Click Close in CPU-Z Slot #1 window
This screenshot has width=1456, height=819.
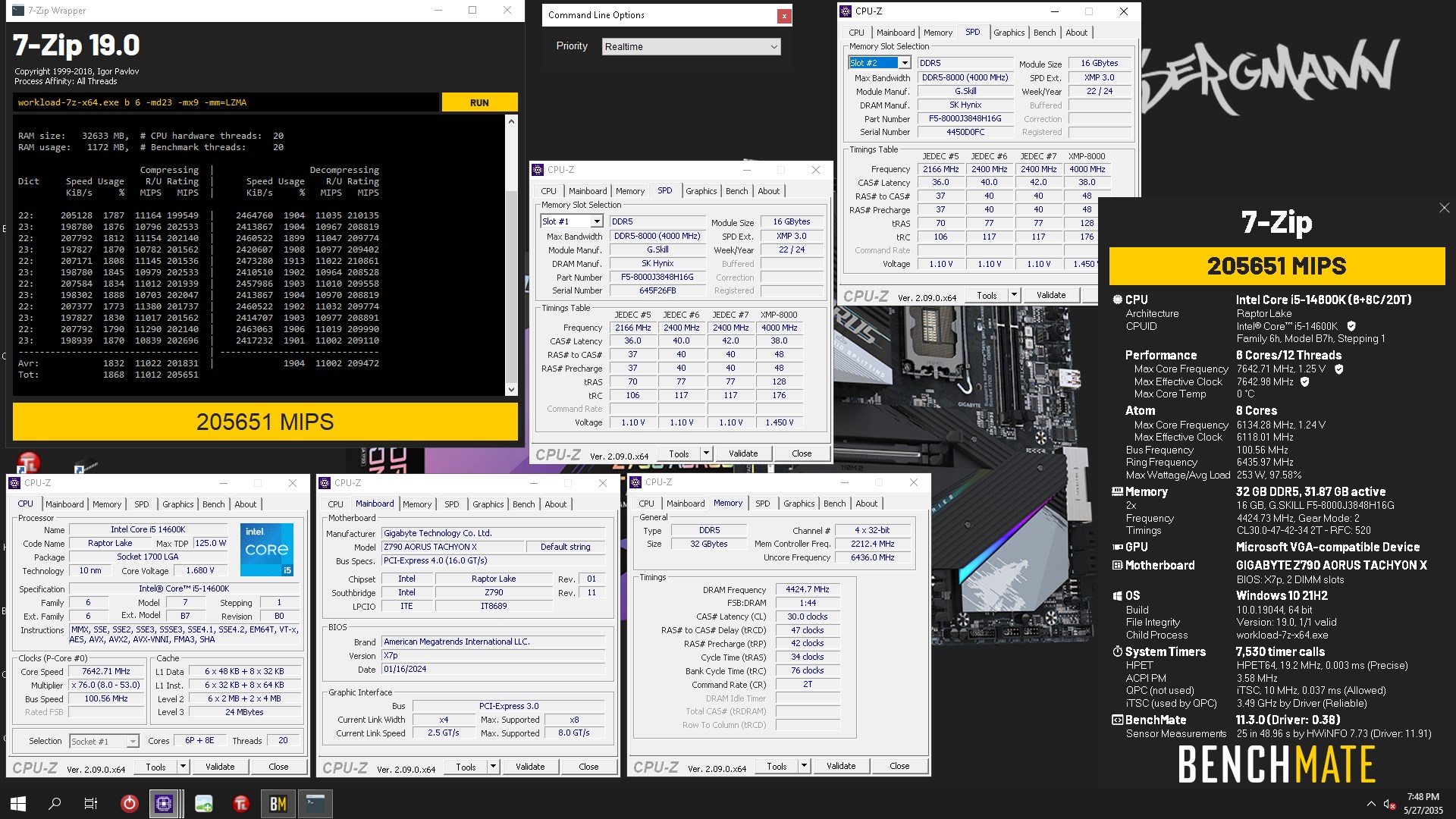pos(802,453)
